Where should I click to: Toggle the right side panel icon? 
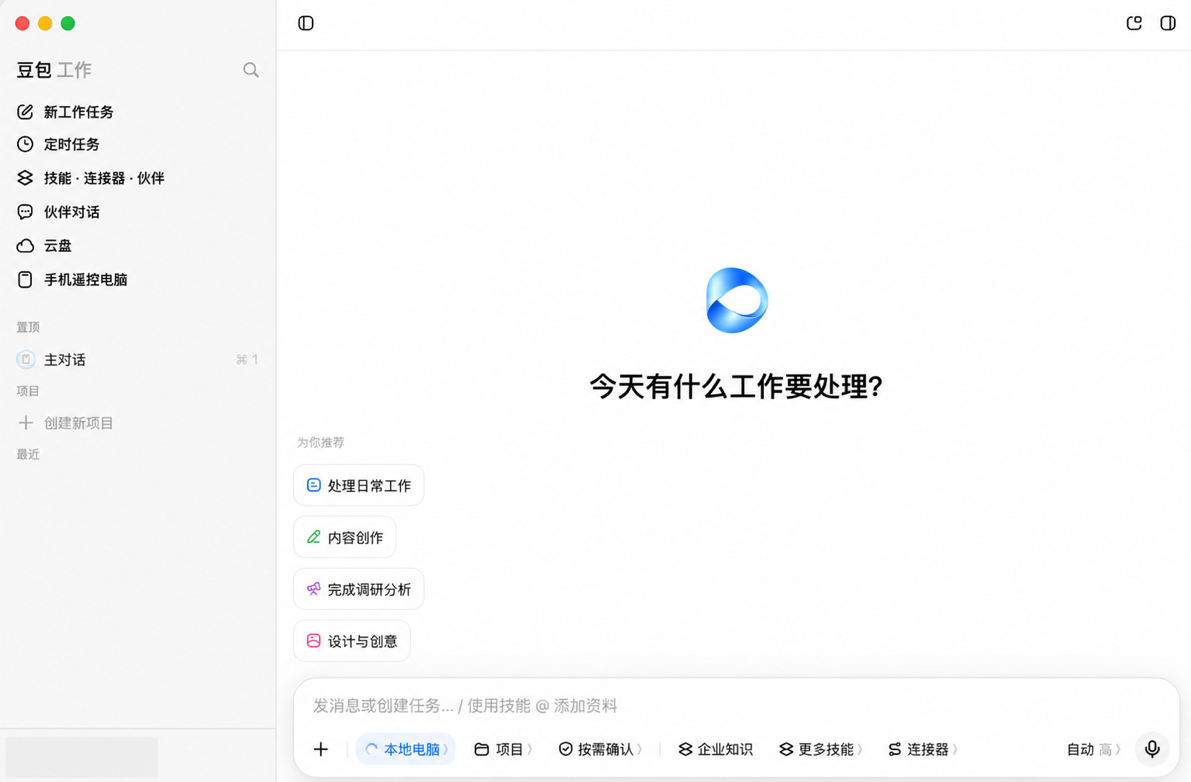(1168, 24)
